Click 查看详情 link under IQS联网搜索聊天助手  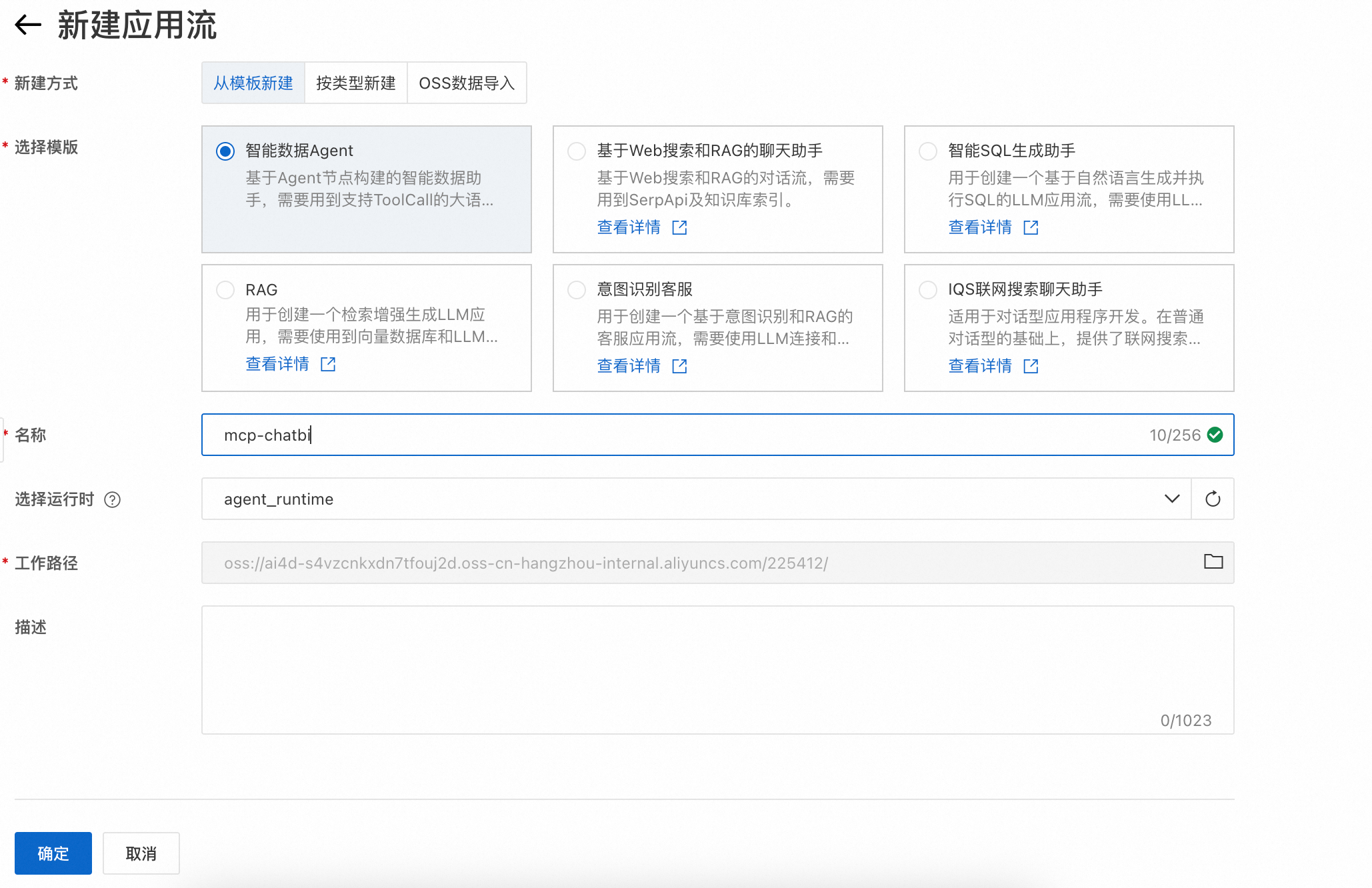click(979, 366)
